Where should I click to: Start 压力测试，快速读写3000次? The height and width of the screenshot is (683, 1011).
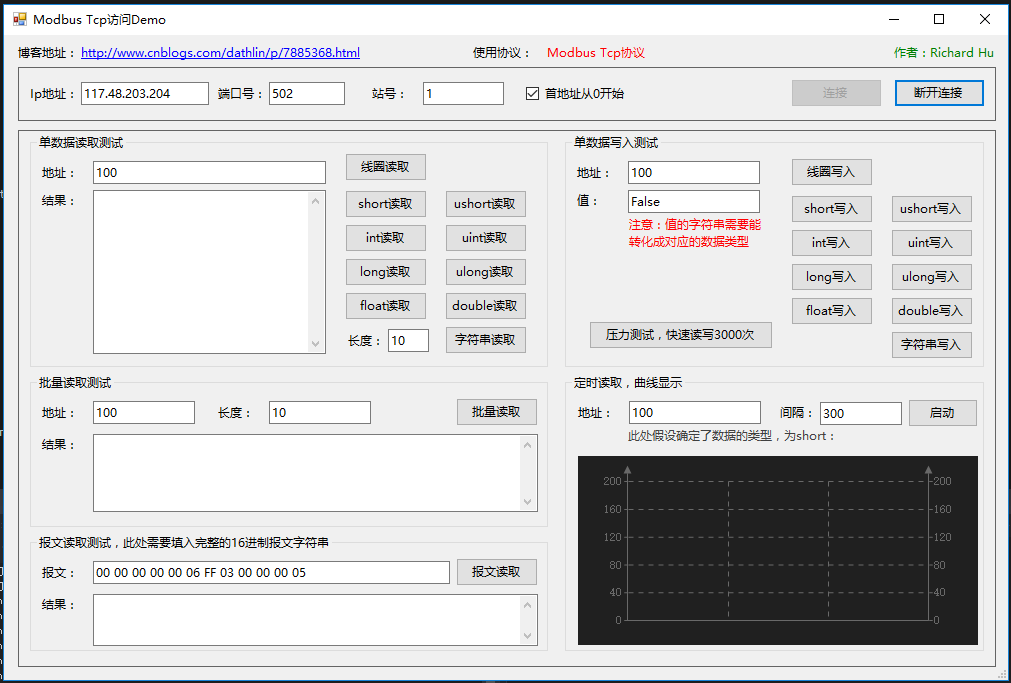click(681, 335)
